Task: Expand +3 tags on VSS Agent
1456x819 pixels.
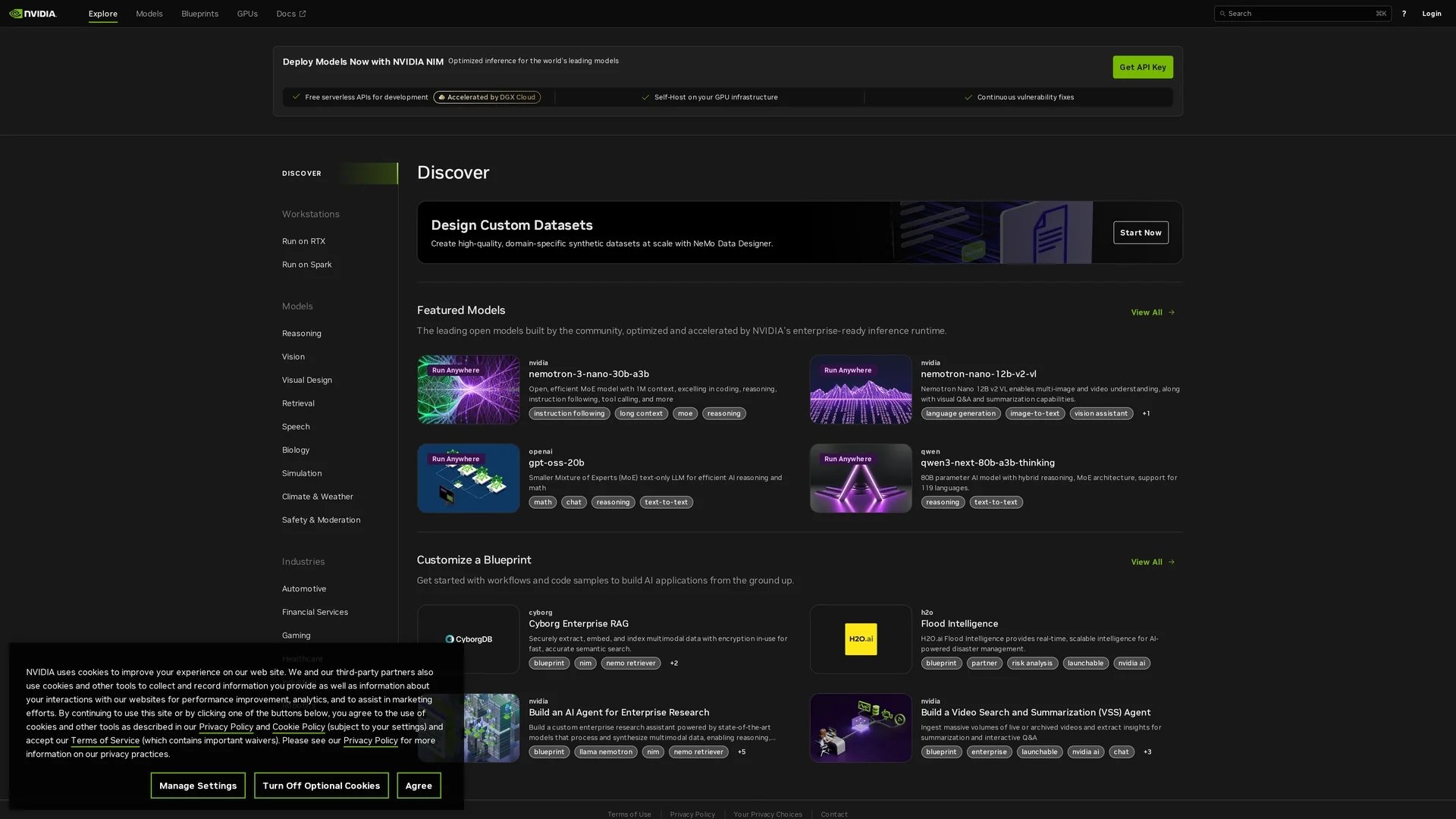Action: coord(1147,752)
